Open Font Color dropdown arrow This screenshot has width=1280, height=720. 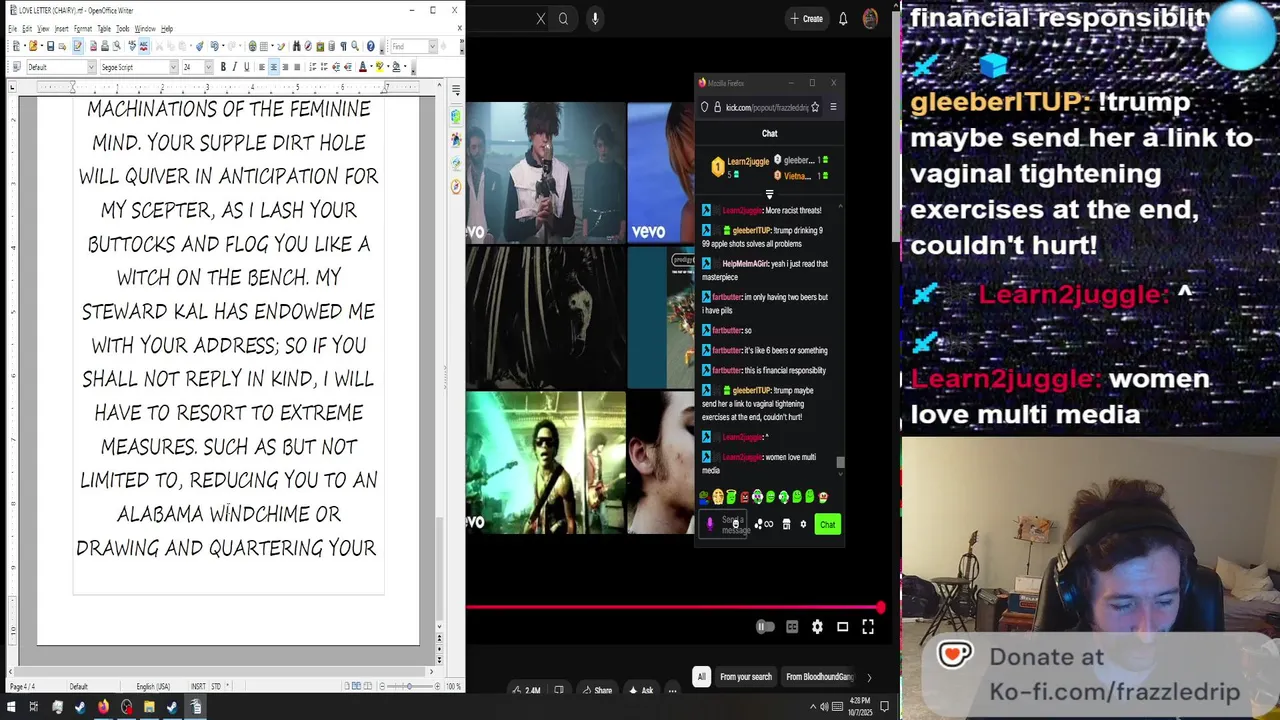tap(371, 67)
